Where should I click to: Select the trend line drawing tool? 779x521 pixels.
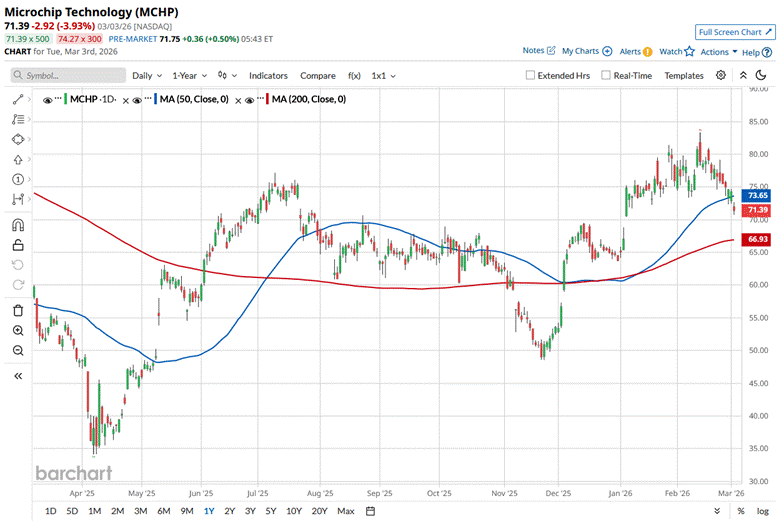18,99
